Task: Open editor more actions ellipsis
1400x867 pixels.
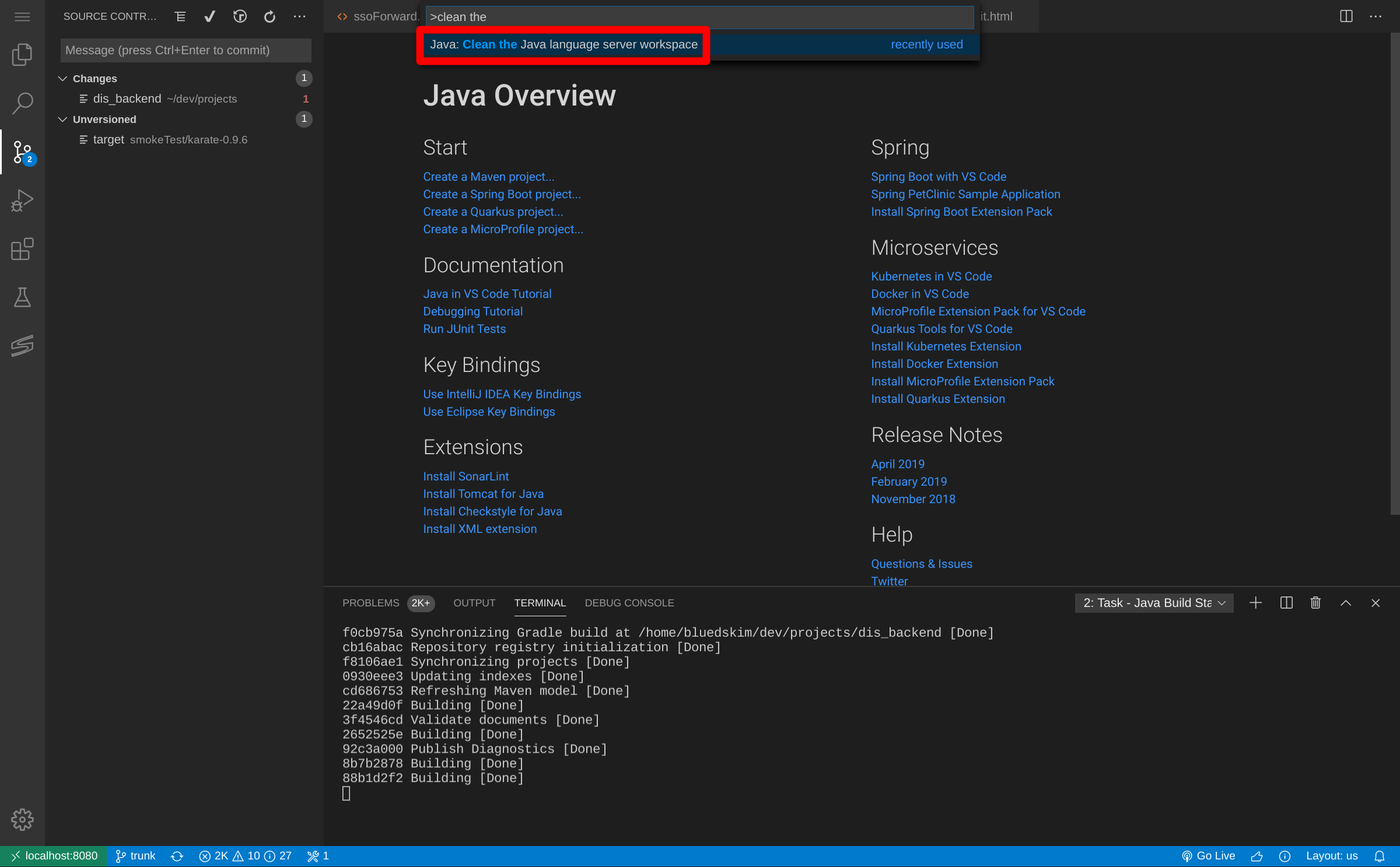Action: [x=1376, y=16]
